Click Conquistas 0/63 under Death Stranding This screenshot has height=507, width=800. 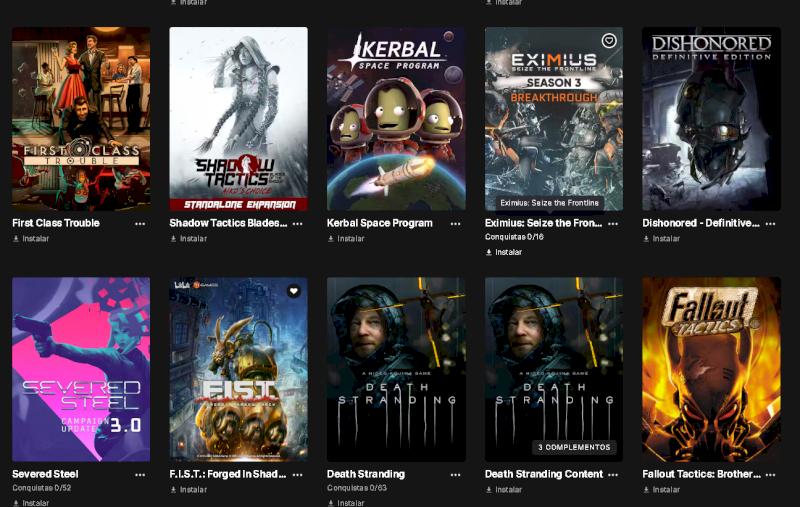(x=357, y=488)
